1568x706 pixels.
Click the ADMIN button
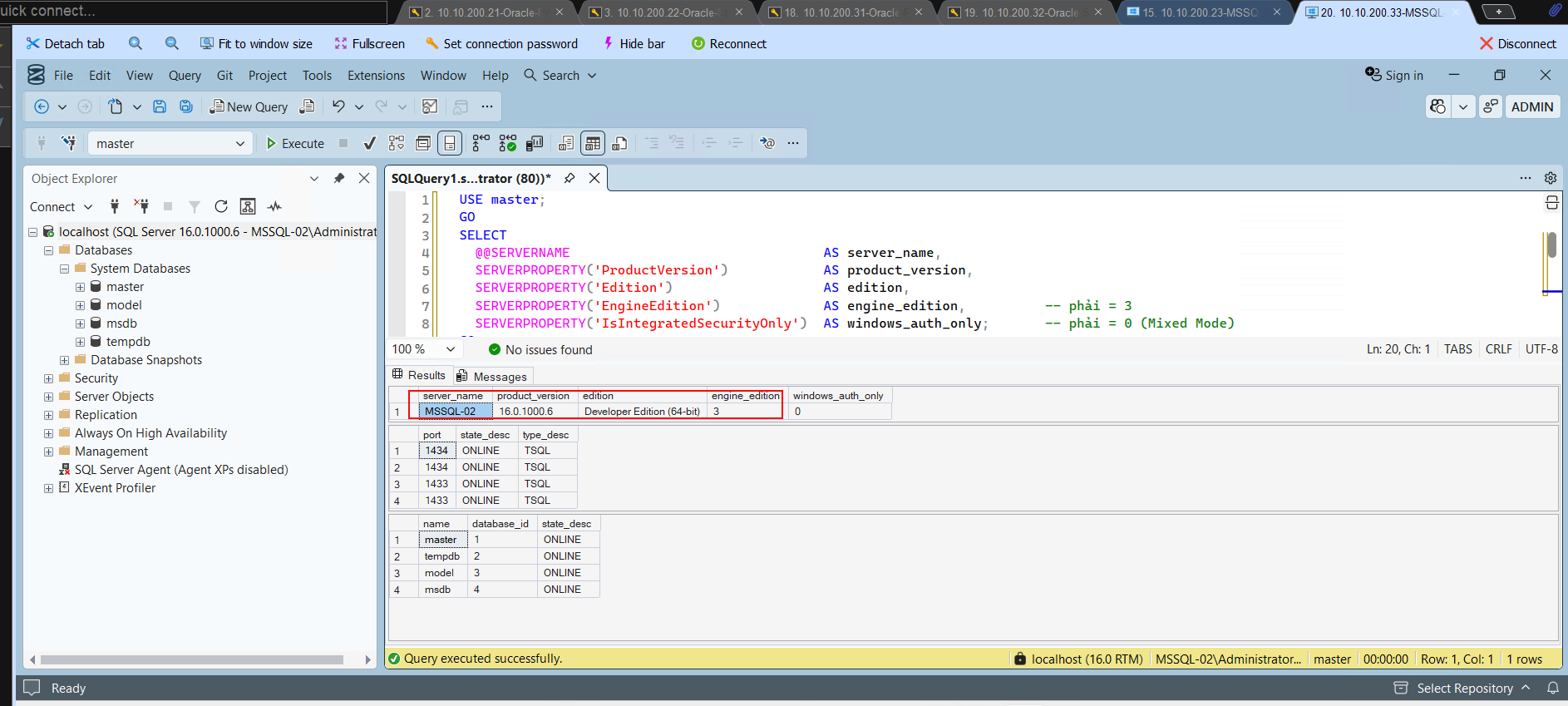(1531, 106)
